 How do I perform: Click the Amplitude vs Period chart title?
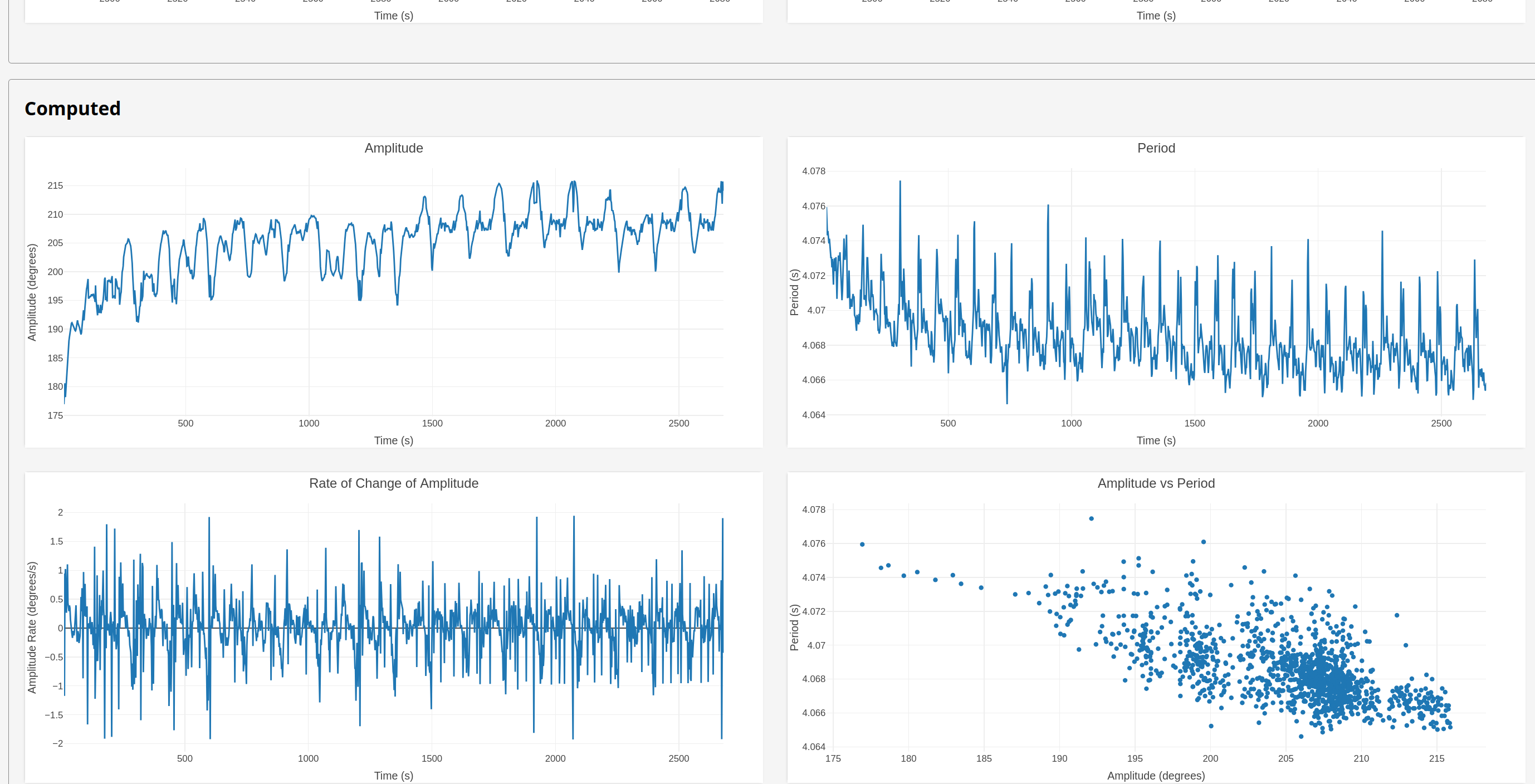[1155, 483]
